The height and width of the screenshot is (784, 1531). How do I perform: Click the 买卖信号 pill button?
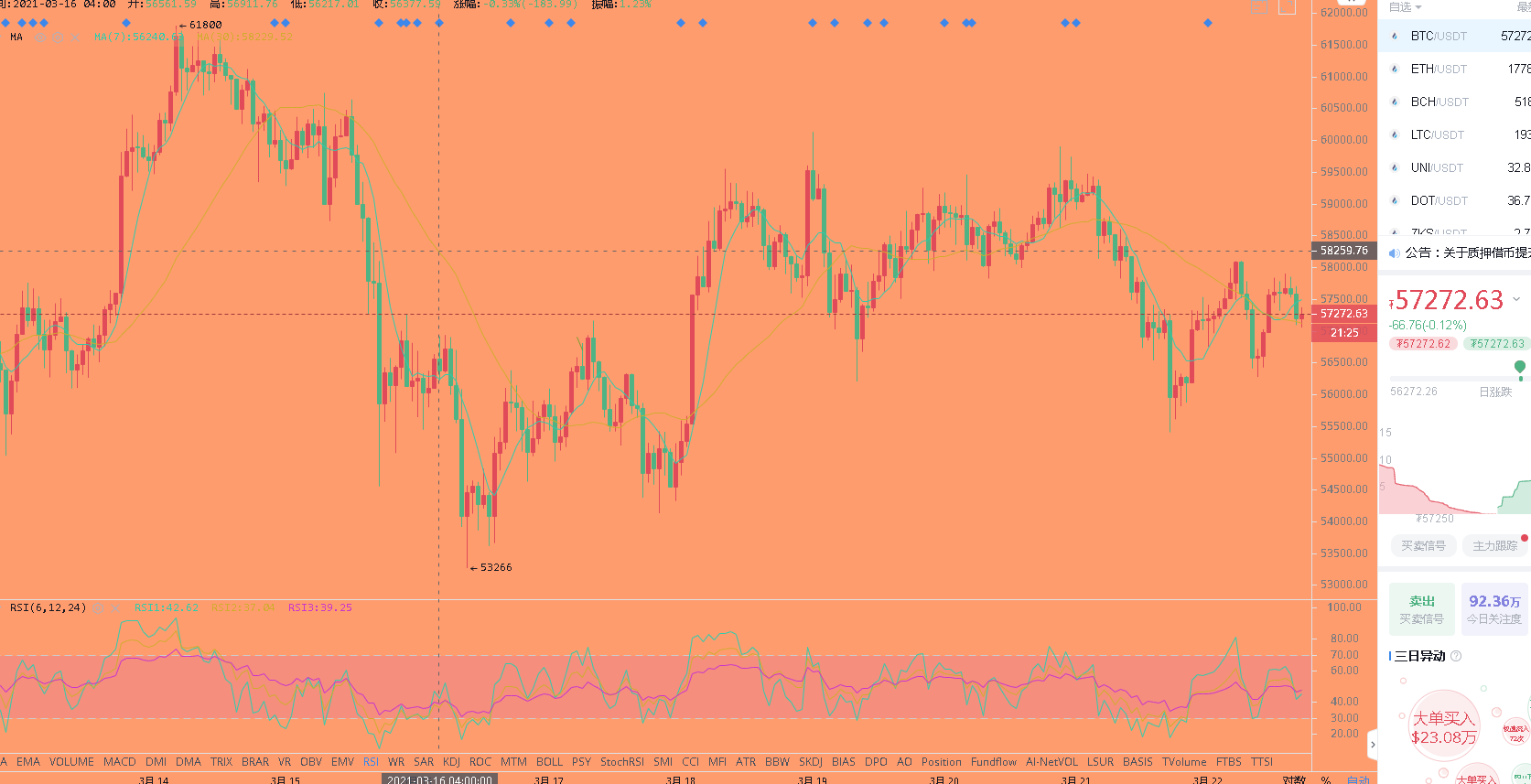pos(1423,546)
